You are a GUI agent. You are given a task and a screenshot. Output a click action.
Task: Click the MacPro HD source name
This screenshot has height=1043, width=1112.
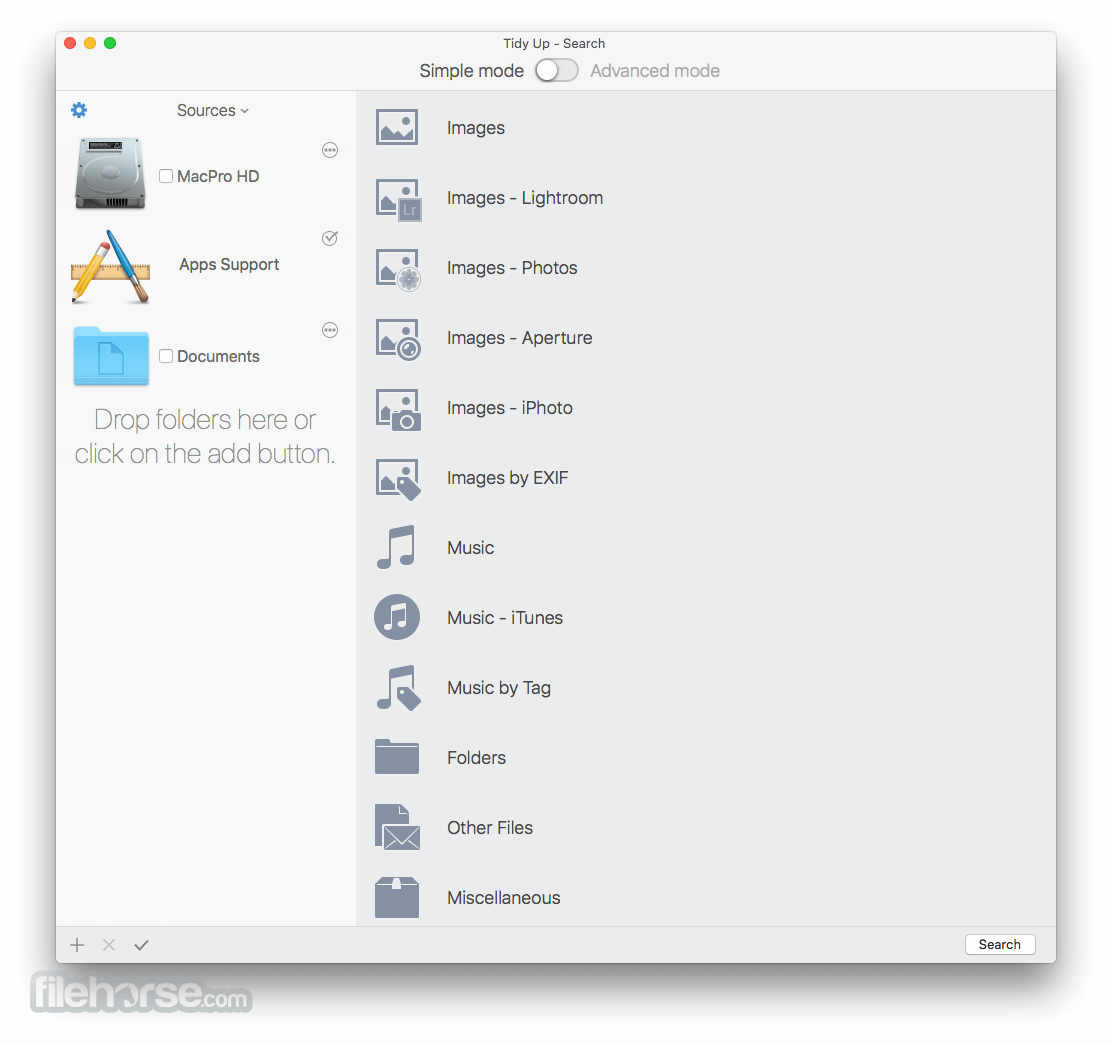218,177
